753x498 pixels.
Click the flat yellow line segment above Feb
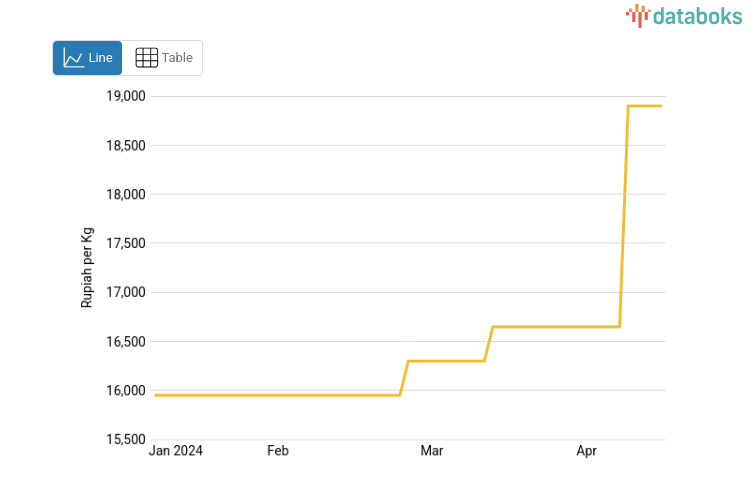(x=278, y=395)
